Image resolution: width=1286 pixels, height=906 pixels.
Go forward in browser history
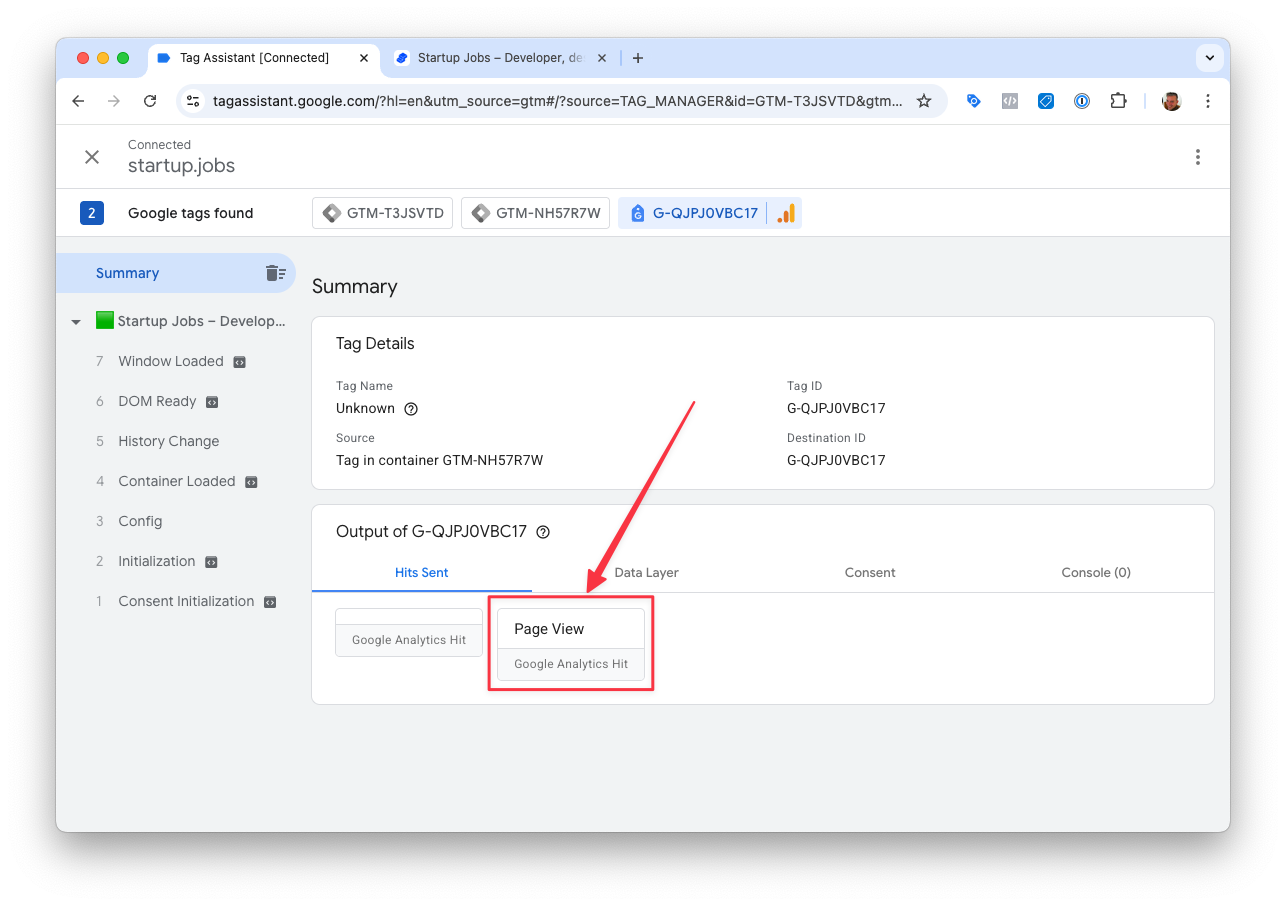[x=114, y=101]
